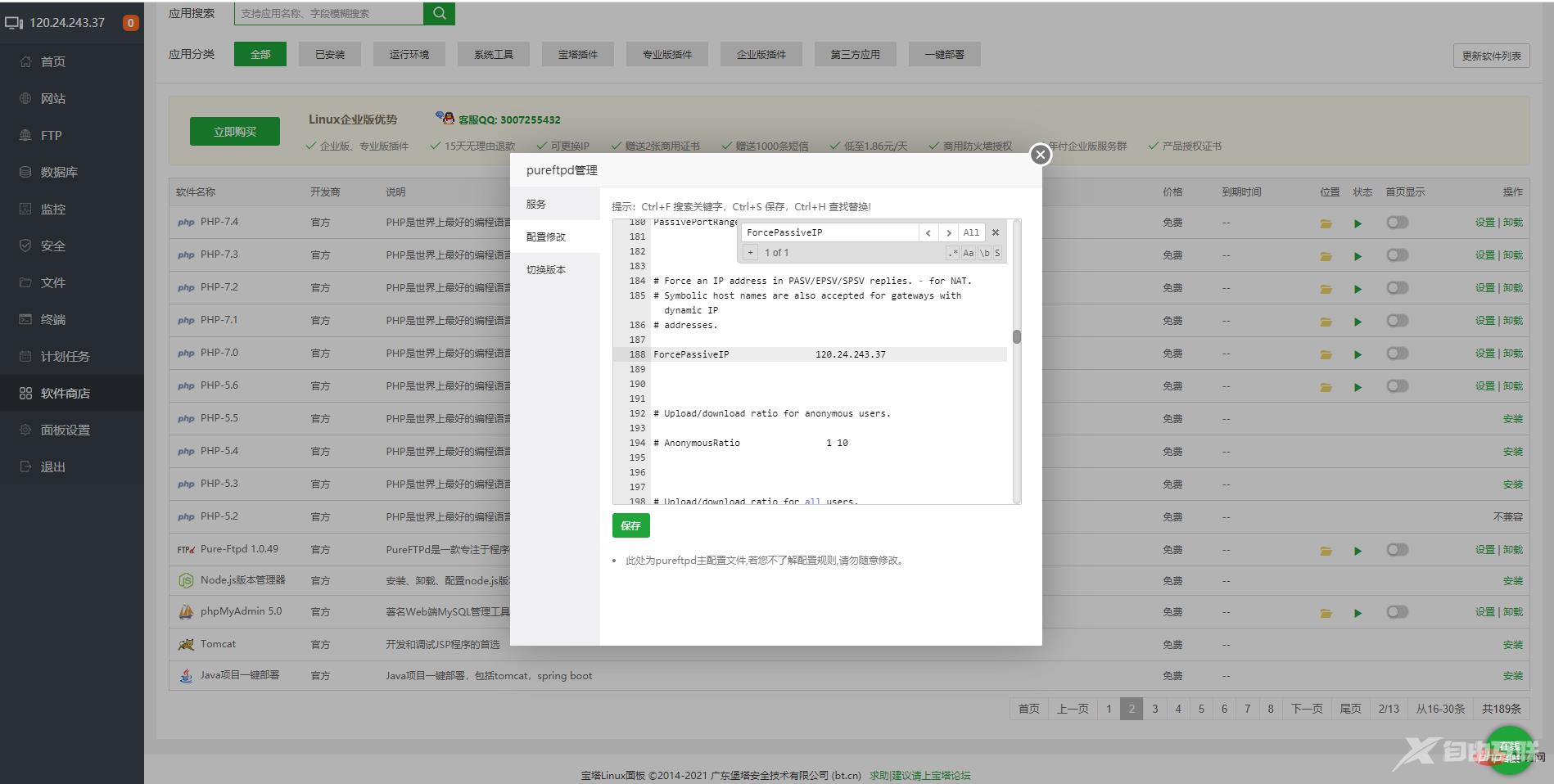
Task: Expand the replace field with plus button
Action: [750, 253]
